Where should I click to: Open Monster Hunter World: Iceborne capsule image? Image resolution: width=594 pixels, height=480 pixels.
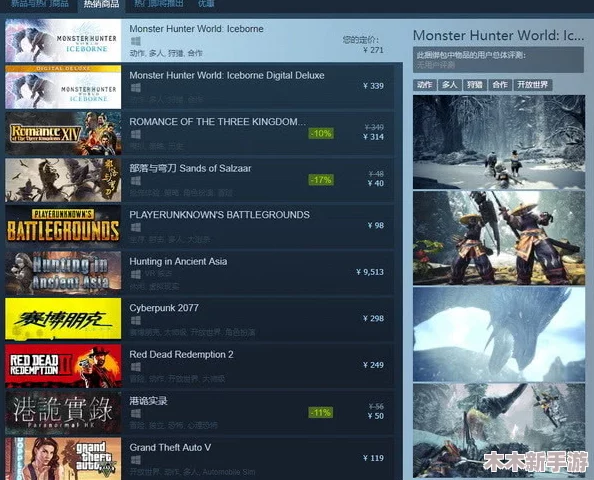[x=63, y=41]
